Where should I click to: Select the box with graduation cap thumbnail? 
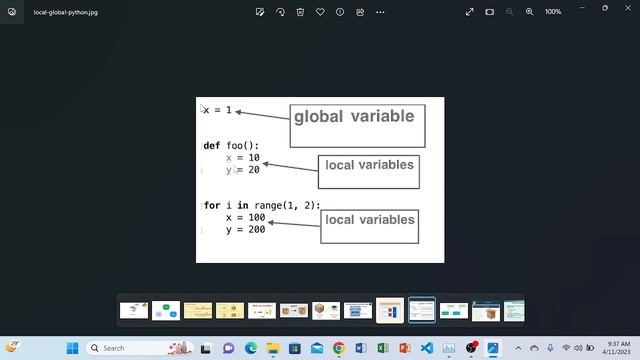click(326, 311)
